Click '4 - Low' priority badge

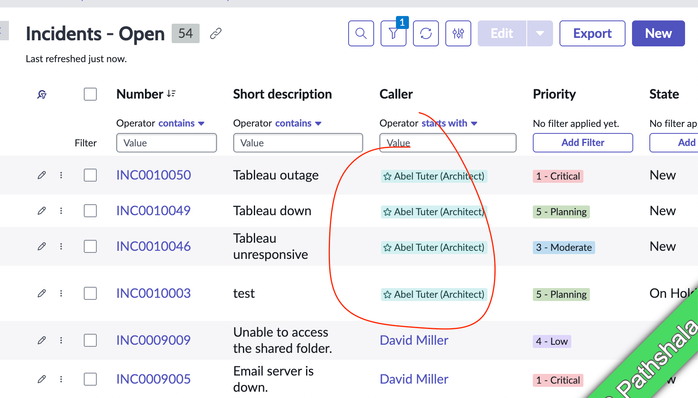(552, 341)
